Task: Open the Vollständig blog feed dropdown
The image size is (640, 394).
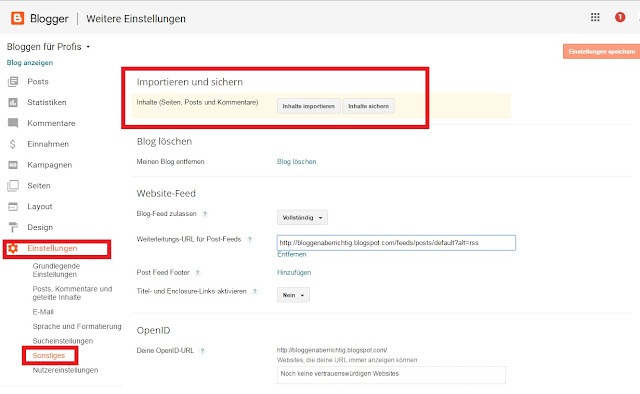Action: click(302, 218)
